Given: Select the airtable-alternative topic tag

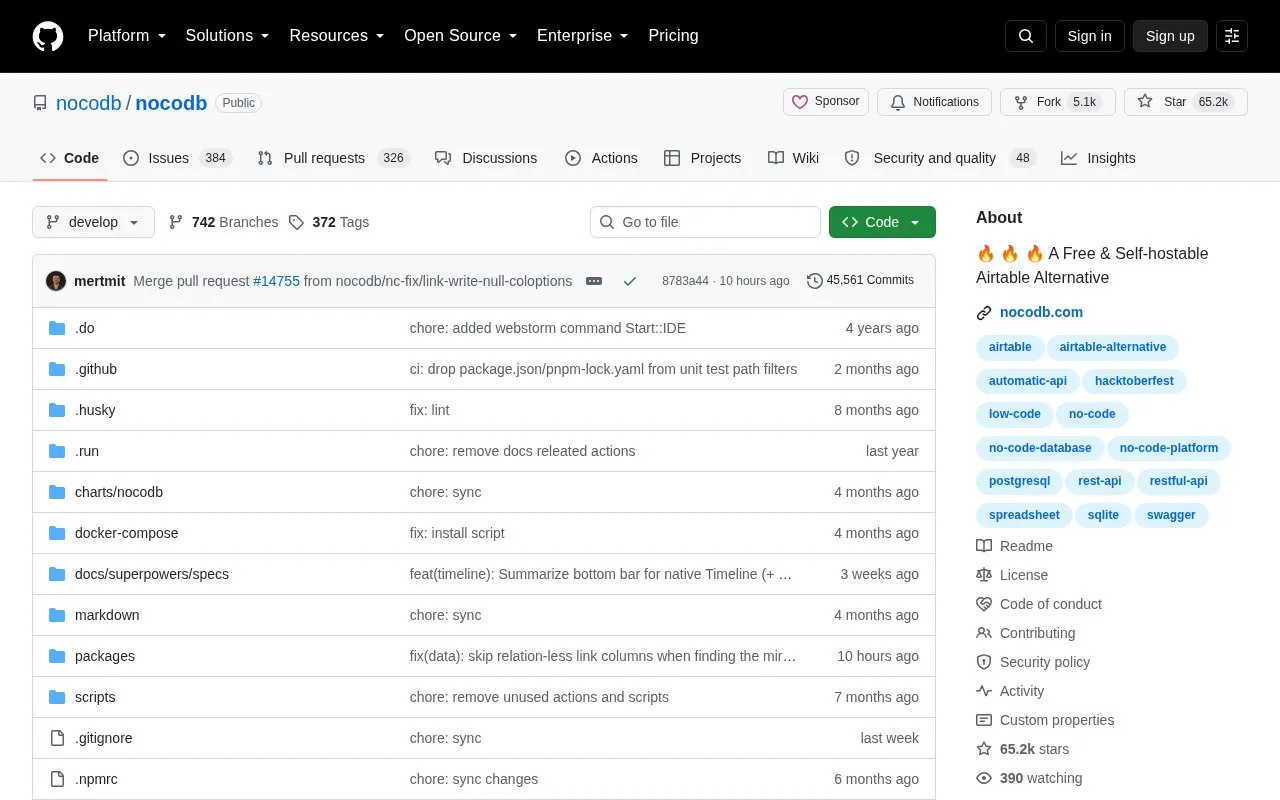Looking at the screenshot, I should click(x=1113, y=347).
